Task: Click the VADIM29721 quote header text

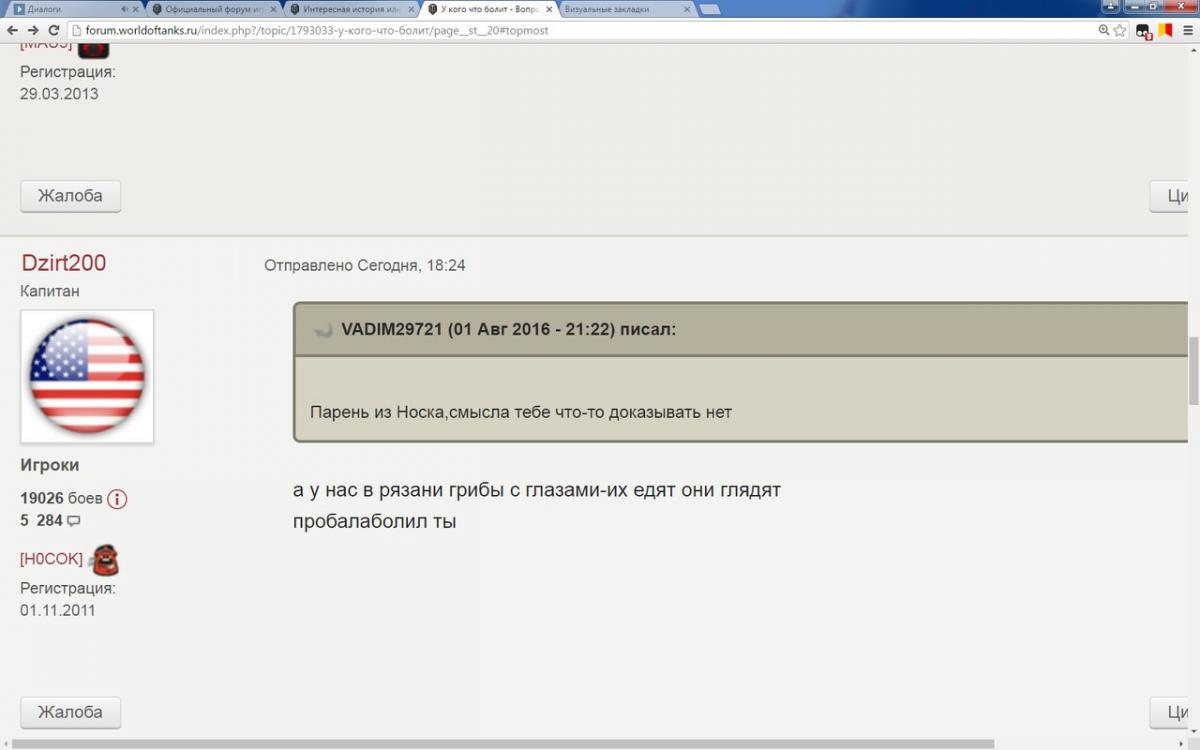Action: tap(509, 329)
